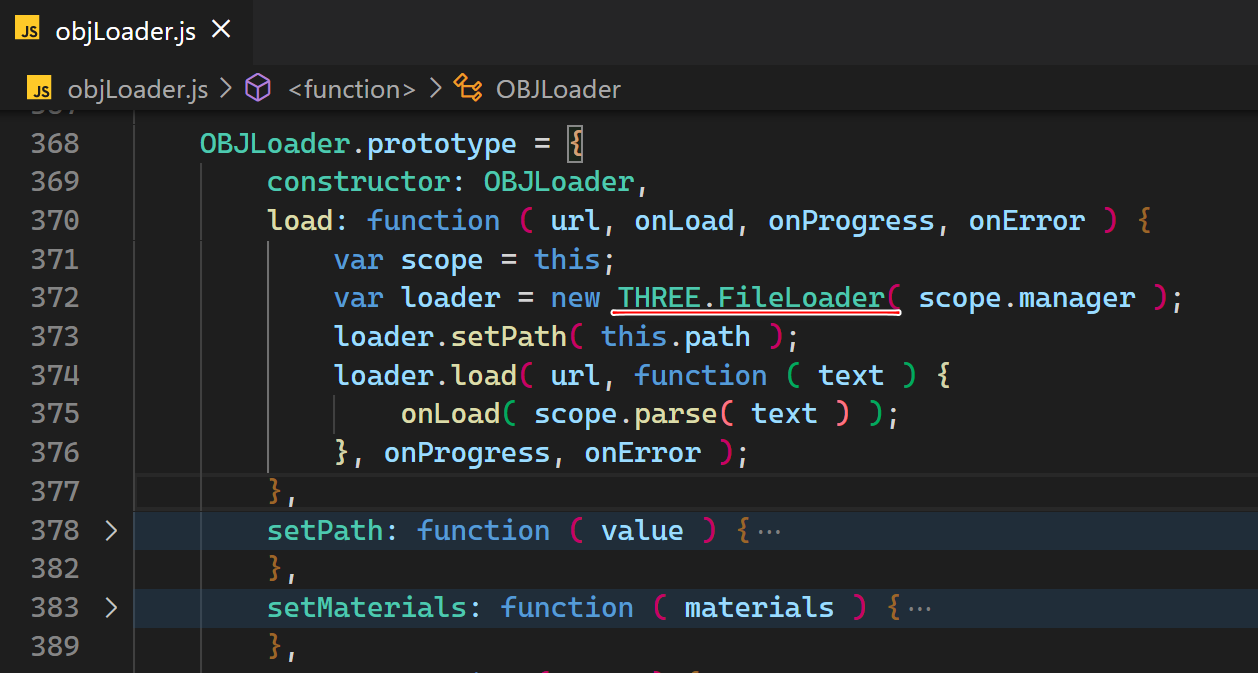Viewport: 1258px width, 673px height.
Task: Place cursor on 'constructor' keyword on line 369
Action: coord(358,182)
